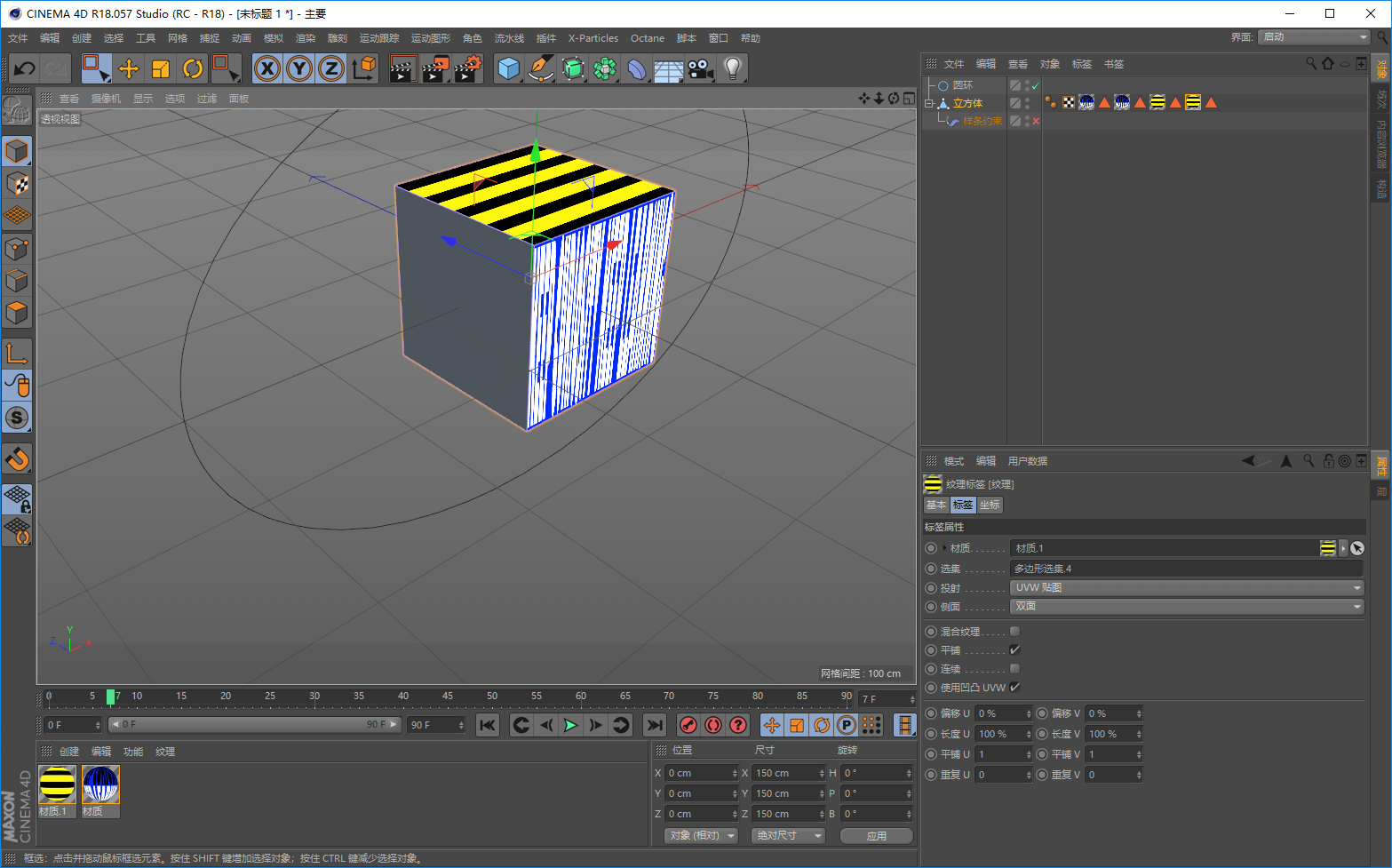This screenshot has height=868, width=1392.
Task: Click the 偏移 U value field
Action: [x=1003, y=713]
